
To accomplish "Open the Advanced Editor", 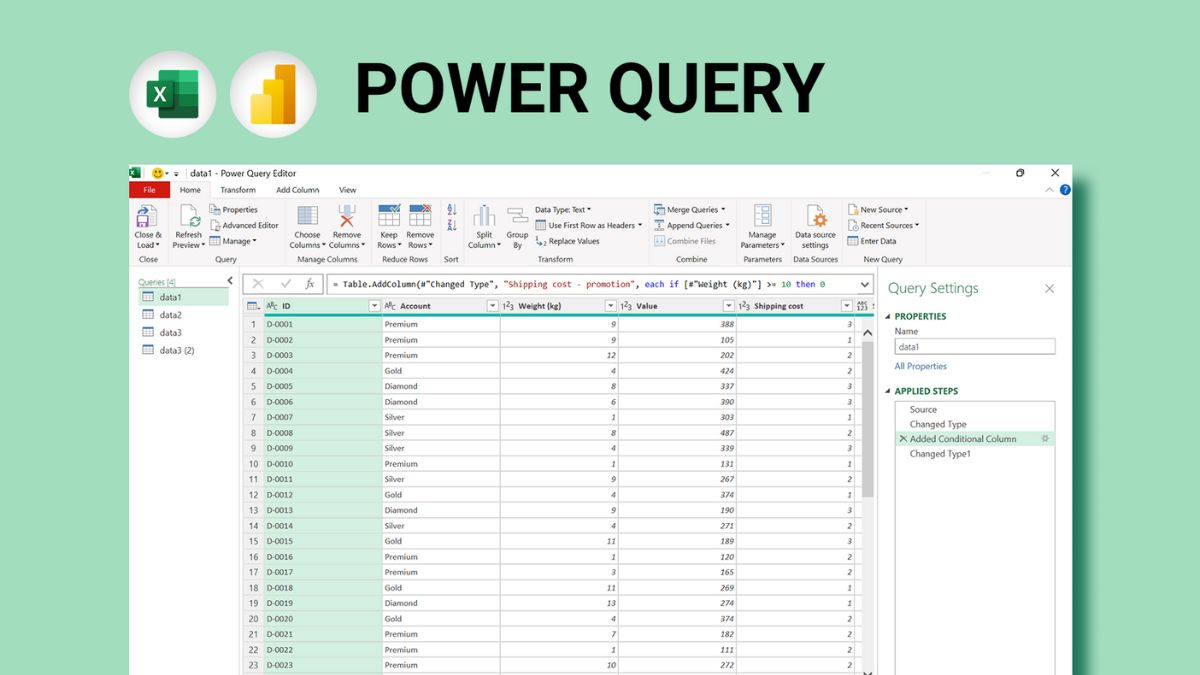I will coord(248,224).
